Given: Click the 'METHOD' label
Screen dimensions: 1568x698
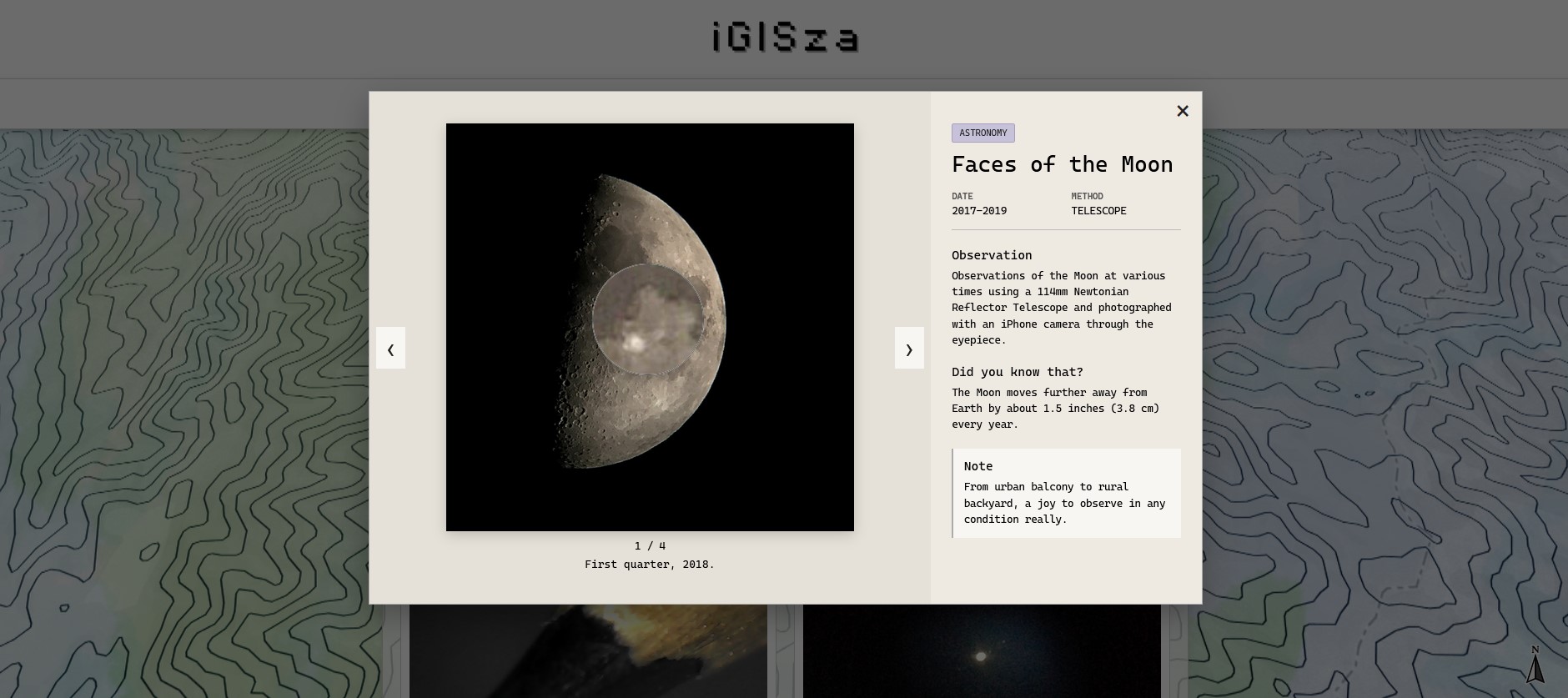Looking at the screenshot, I should coord(1087,196).
